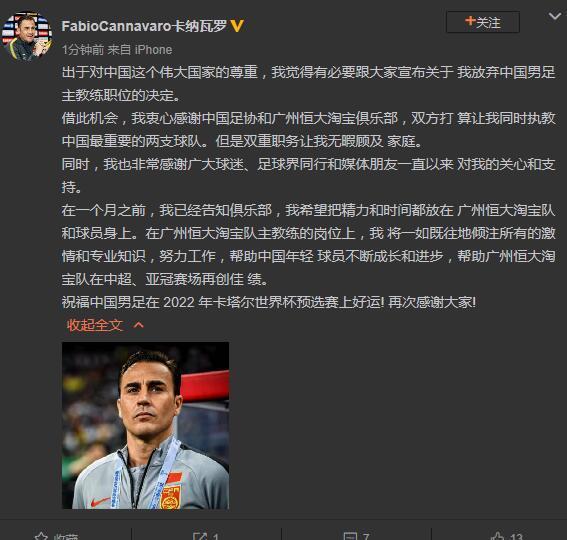Click the repost arrow icon
The width and height of the screenshot is (567, 540).
[200, 537]
